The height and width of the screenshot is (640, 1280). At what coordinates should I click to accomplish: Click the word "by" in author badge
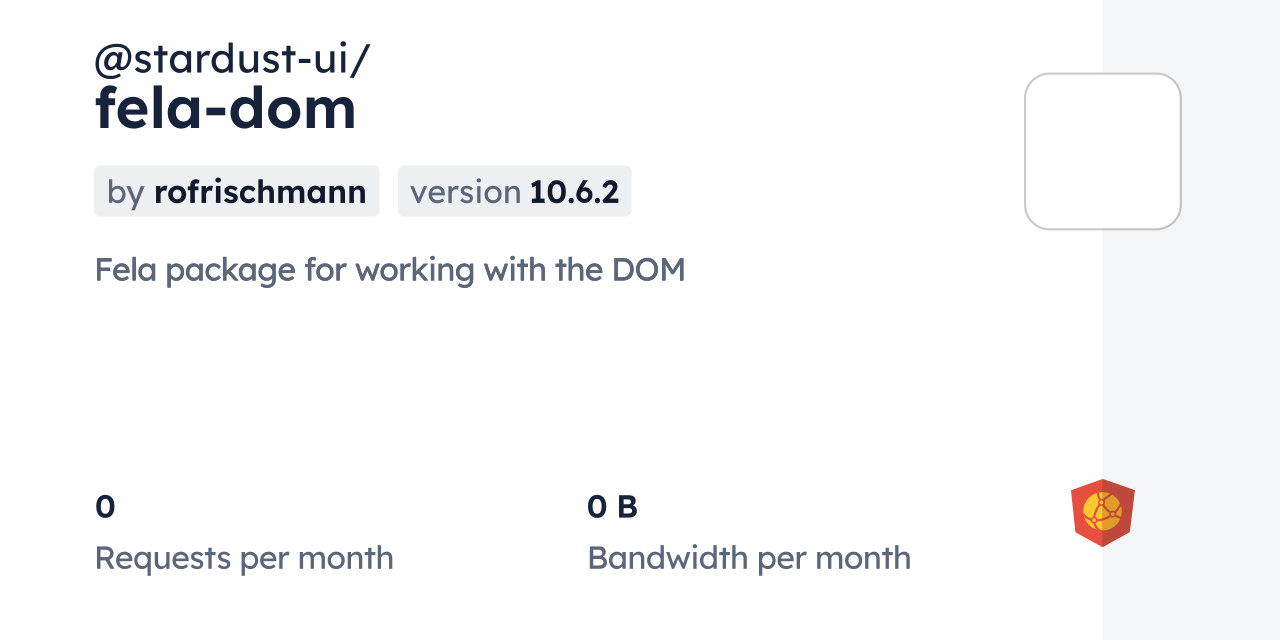click(x=126, y=191)
